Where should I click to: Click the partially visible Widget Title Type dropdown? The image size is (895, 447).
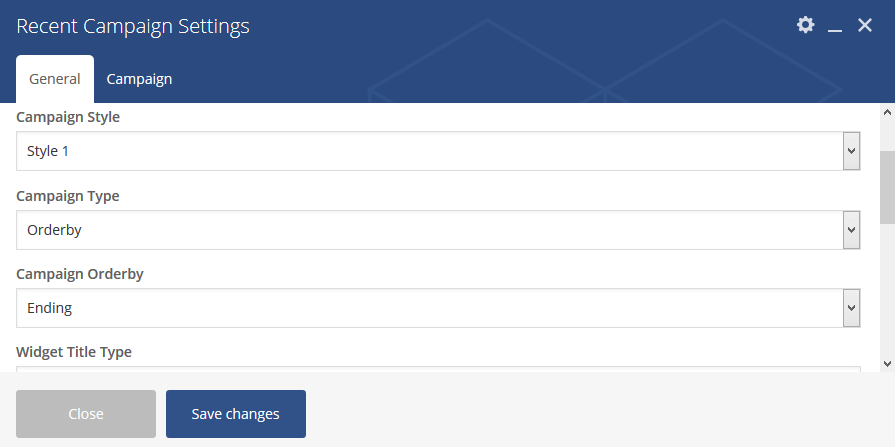pos(438,369)
